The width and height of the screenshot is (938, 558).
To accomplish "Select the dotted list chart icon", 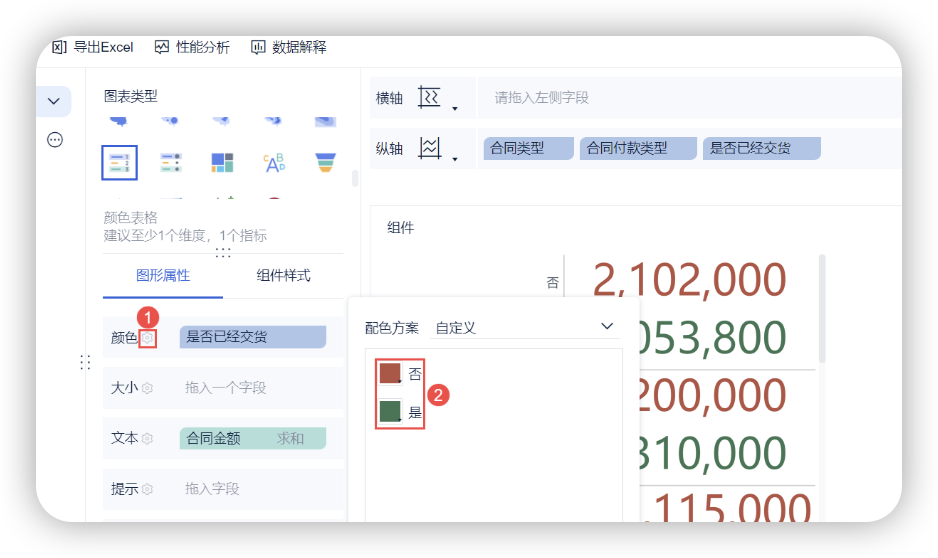I will (x=171, y=162).
